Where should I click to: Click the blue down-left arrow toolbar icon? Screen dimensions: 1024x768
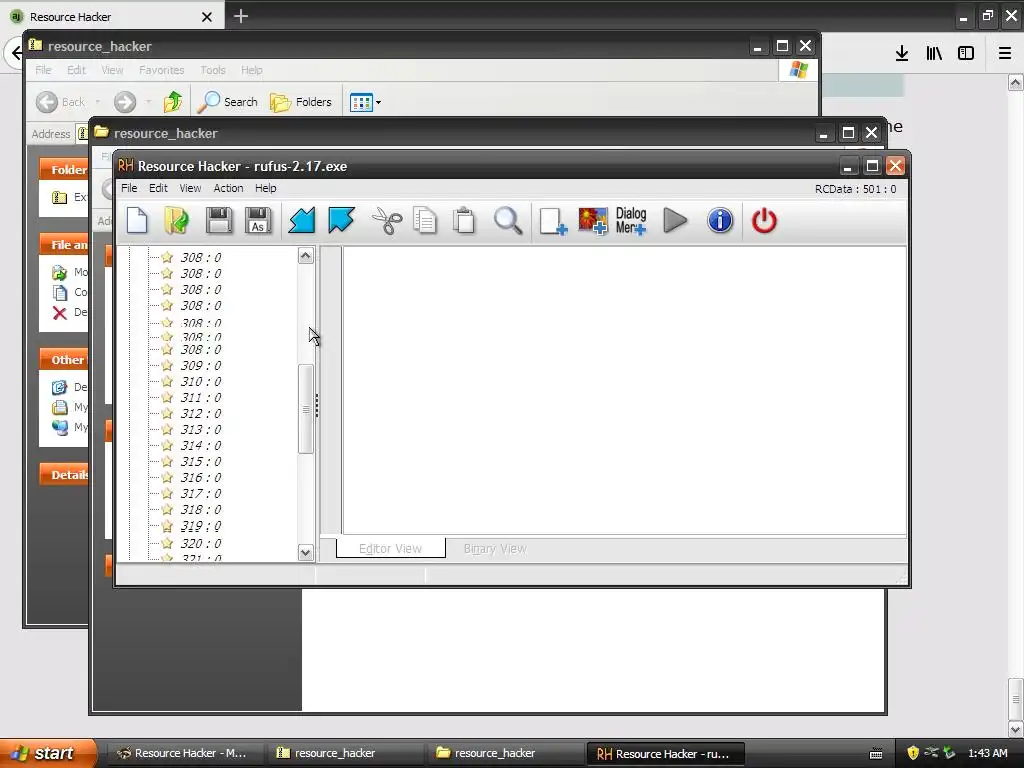pos(302,220)
